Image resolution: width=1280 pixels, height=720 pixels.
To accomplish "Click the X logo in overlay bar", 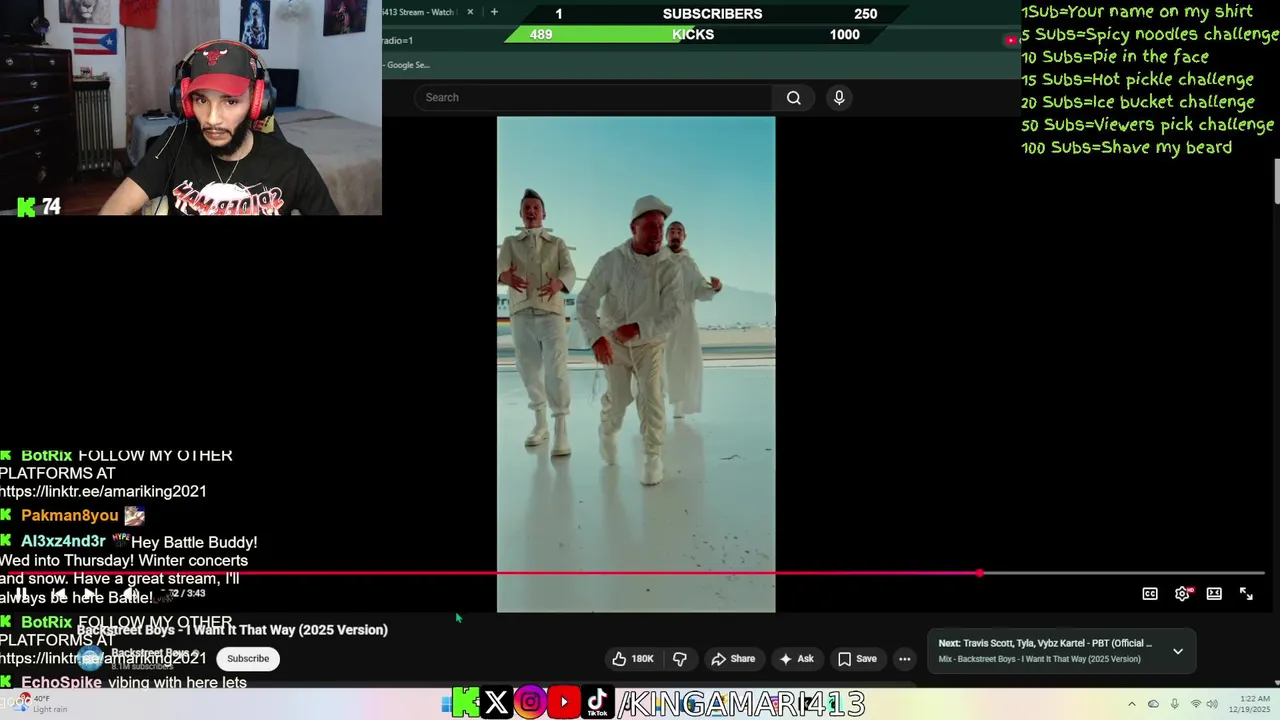I will (x=496, y=703).
